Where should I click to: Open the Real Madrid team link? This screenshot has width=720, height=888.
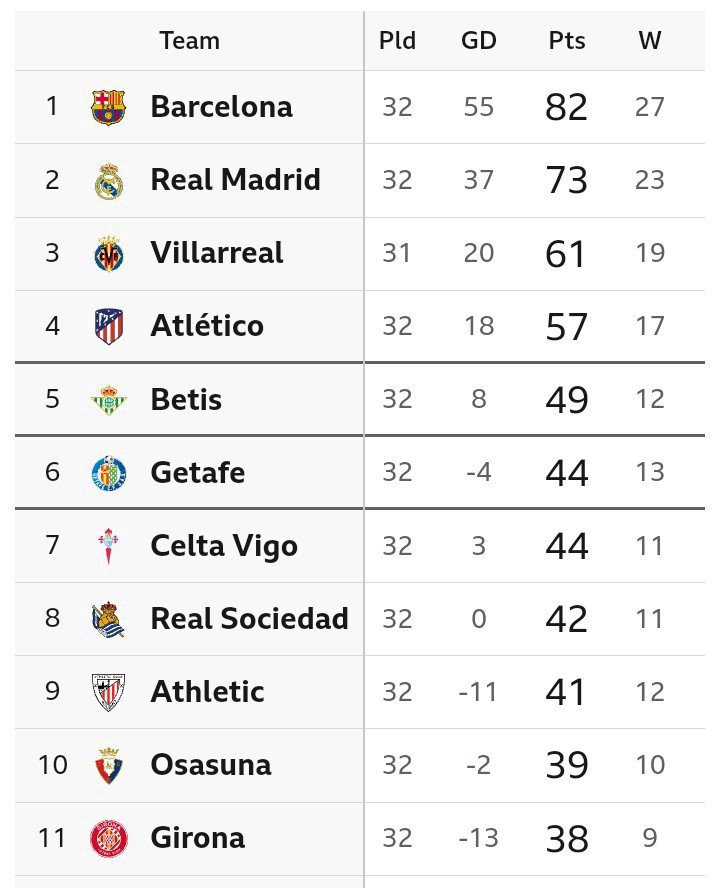coord(235,180)
